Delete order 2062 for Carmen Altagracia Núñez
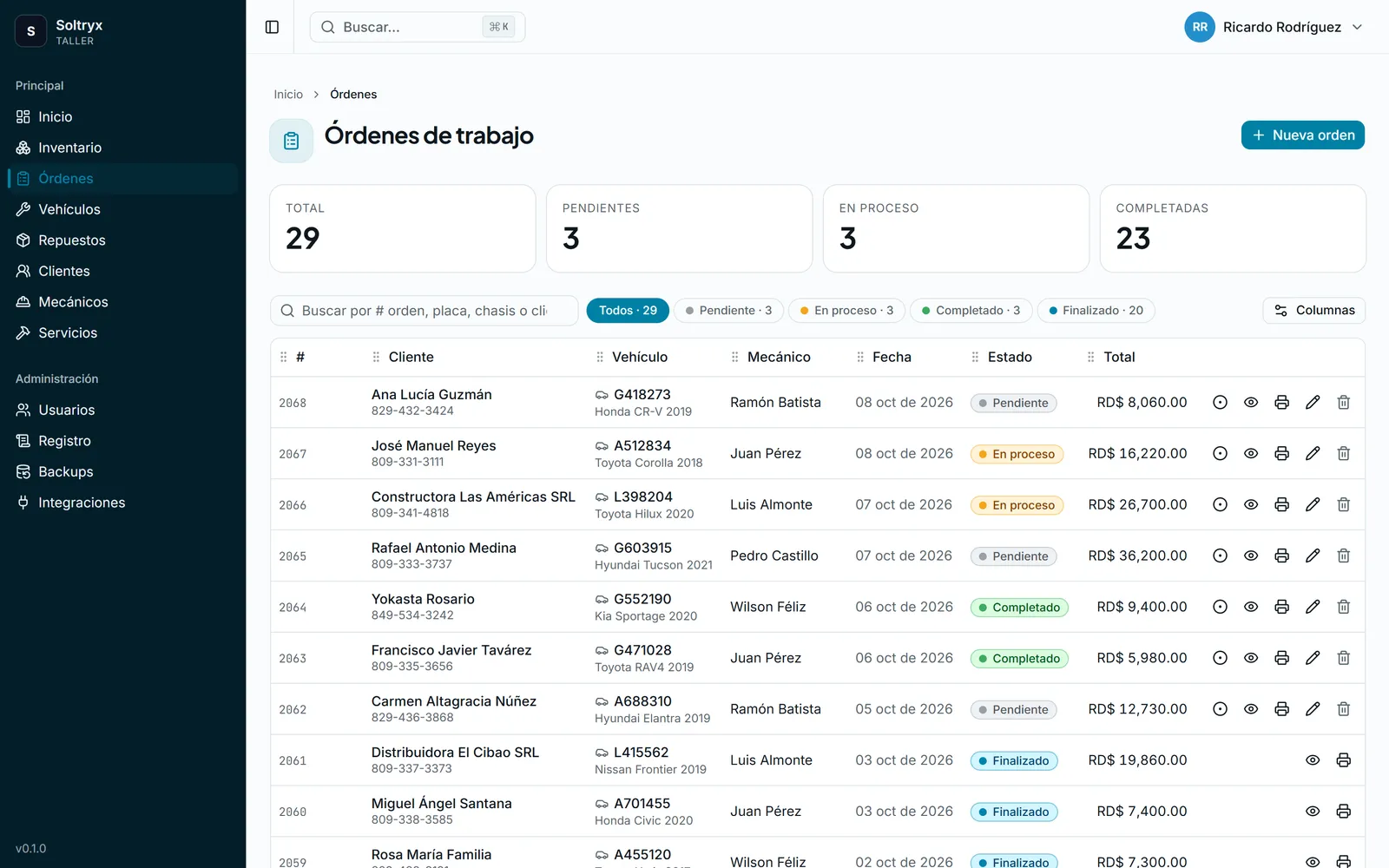 tap(1343, 710)
